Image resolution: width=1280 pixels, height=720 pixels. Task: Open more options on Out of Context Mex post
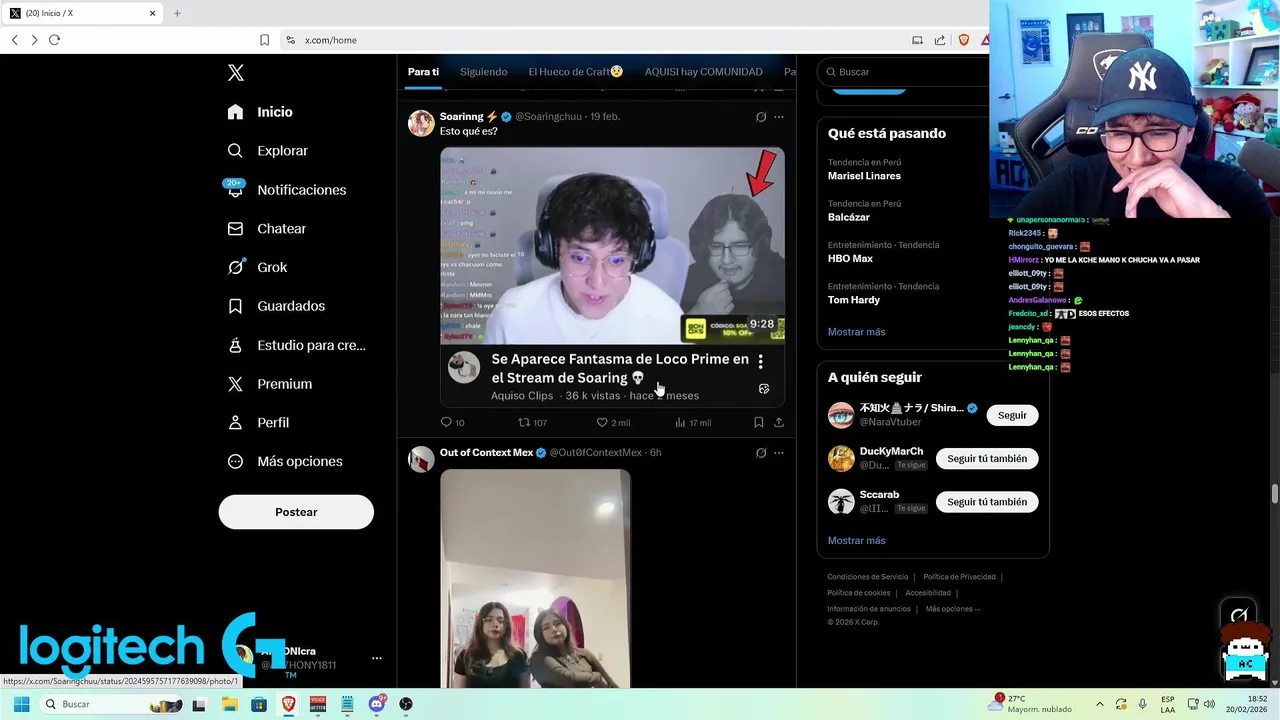pos(779,453)
